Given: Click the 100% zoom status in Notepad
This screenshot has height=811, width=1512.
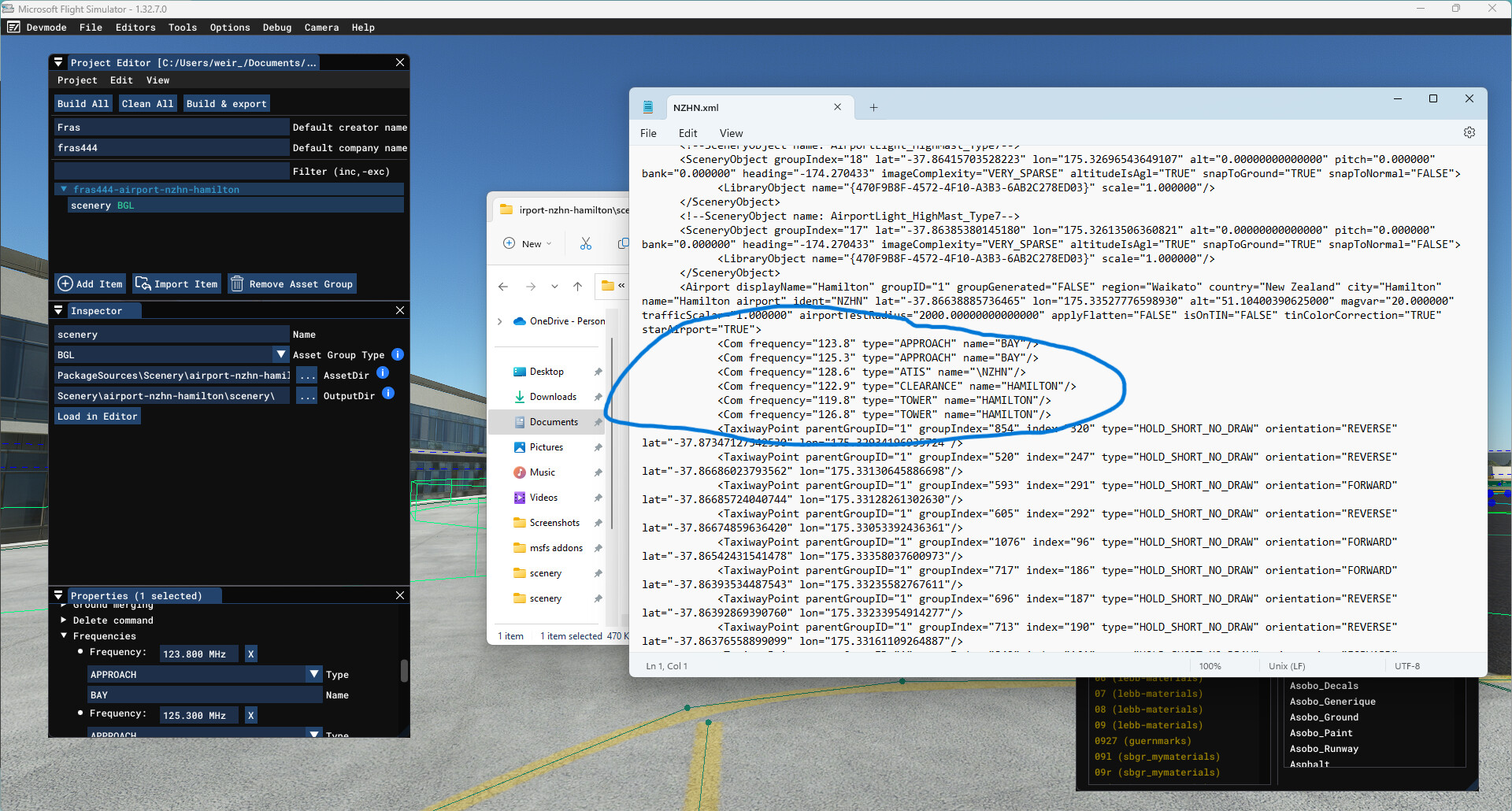Looking at the screenshot, I should [1210, 666].
